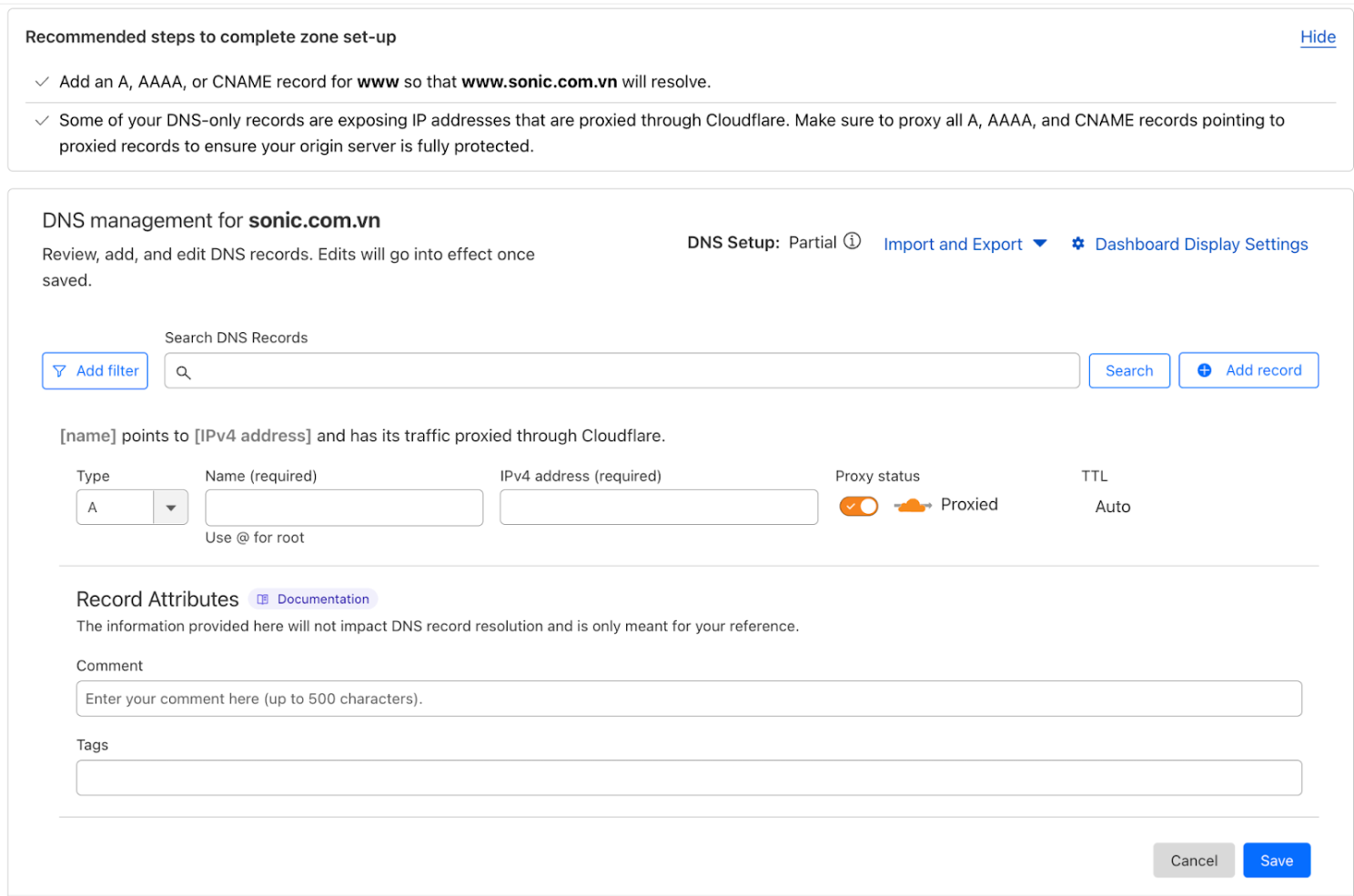This screenshot has height=896, width=1354.
Task: Click into the Comment text field
Action: point(689,699)
